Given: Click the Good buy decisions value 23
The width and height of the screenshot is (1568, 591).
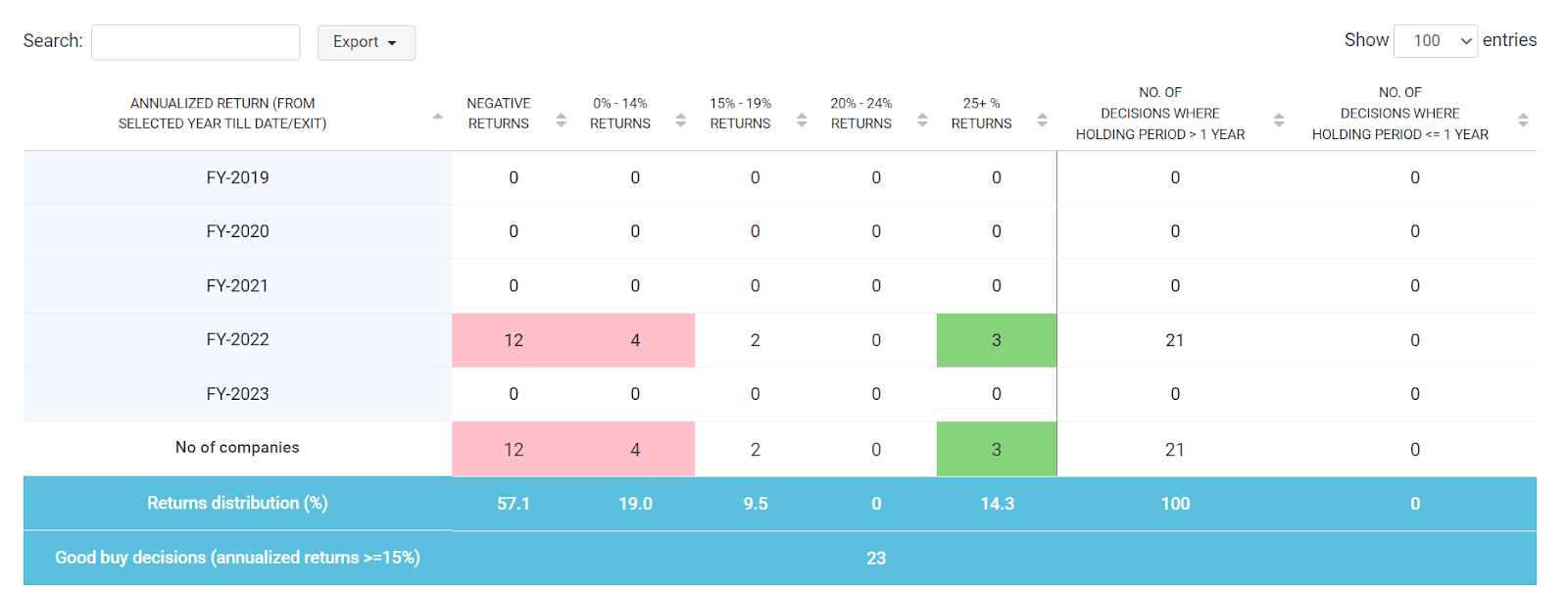Looking at the screenshot, I should point(876,559).
